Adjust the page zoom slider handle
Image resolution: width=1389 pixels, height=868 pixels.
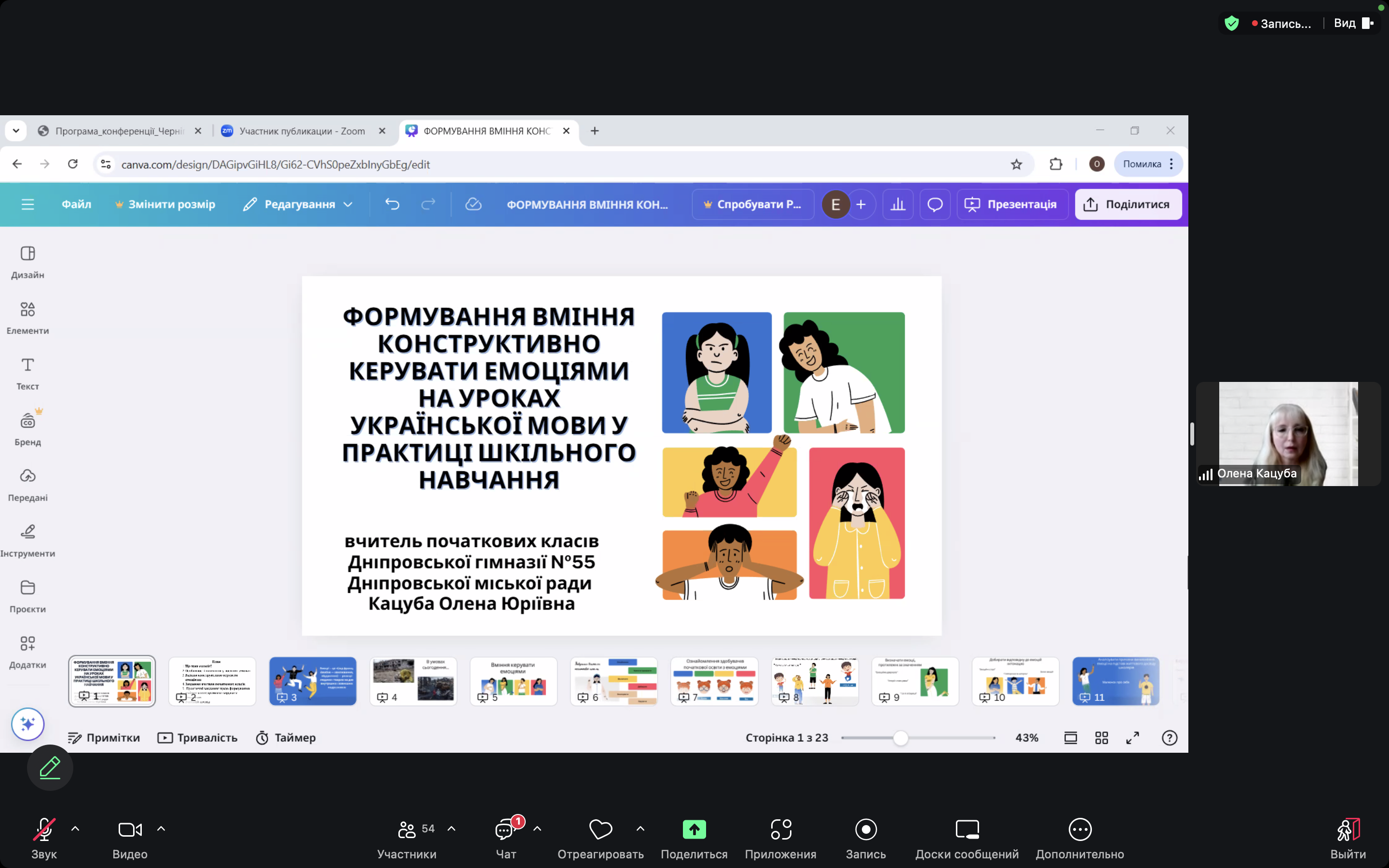[900, 738]
